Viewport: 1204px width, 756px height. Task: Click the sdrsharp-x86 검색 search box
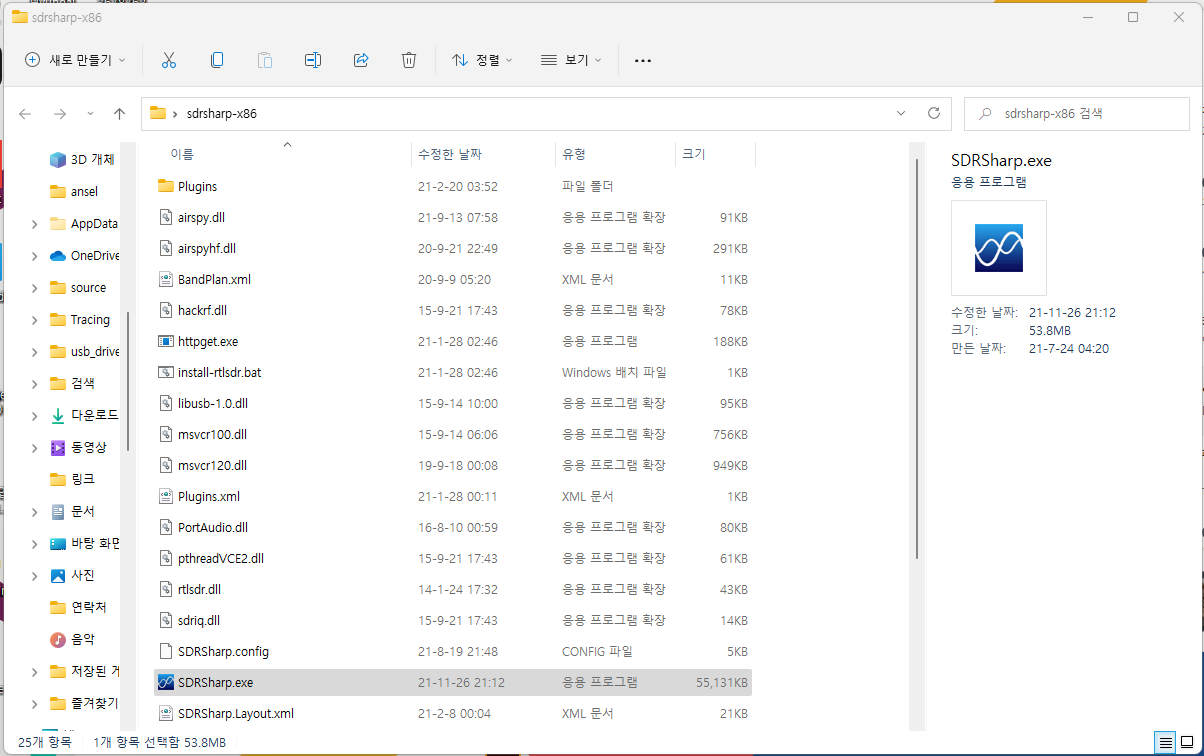click(x=1077, y=114)
